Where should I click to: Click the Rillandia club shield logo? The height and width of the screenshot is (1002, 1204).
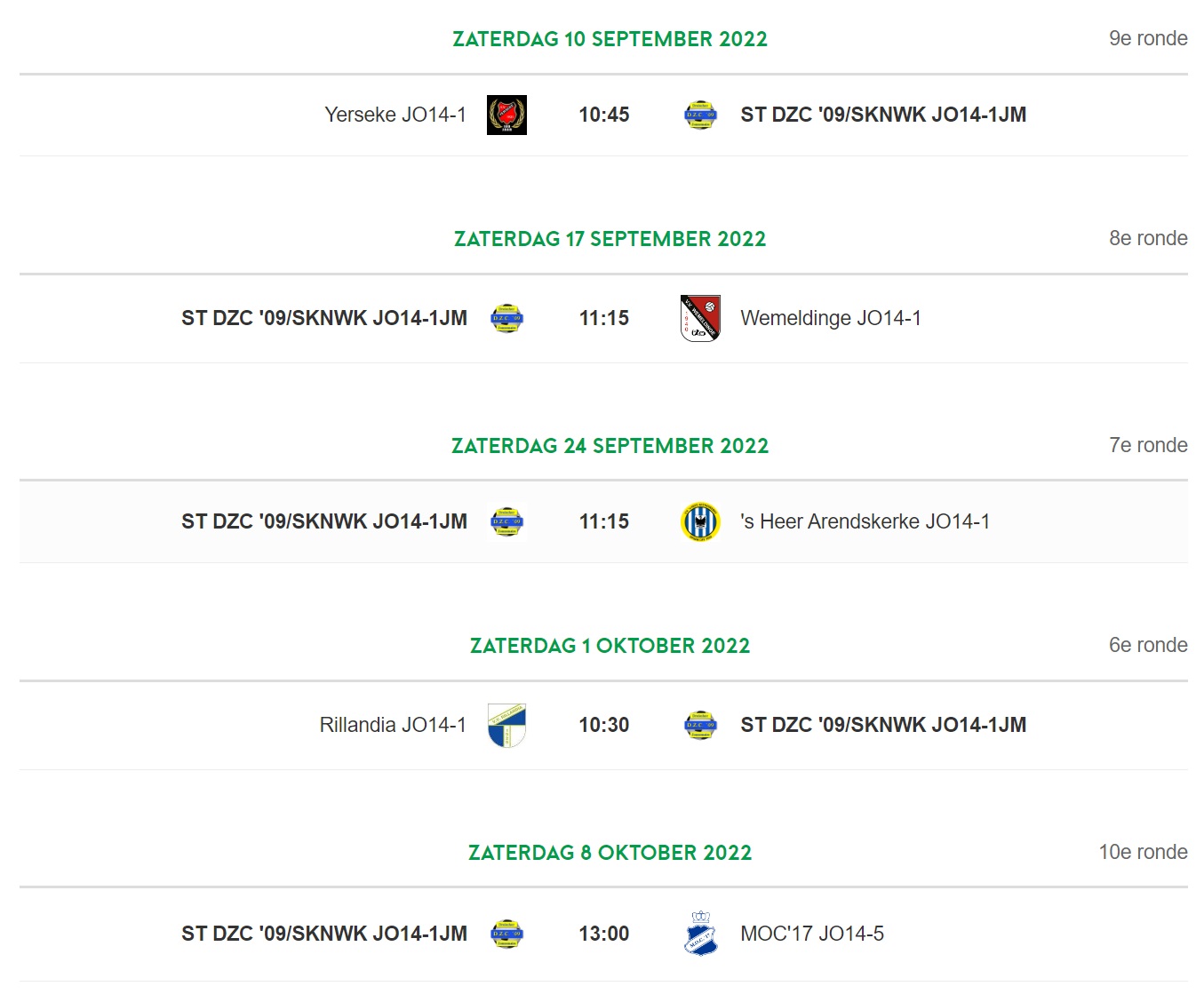(x=506, y=725)
